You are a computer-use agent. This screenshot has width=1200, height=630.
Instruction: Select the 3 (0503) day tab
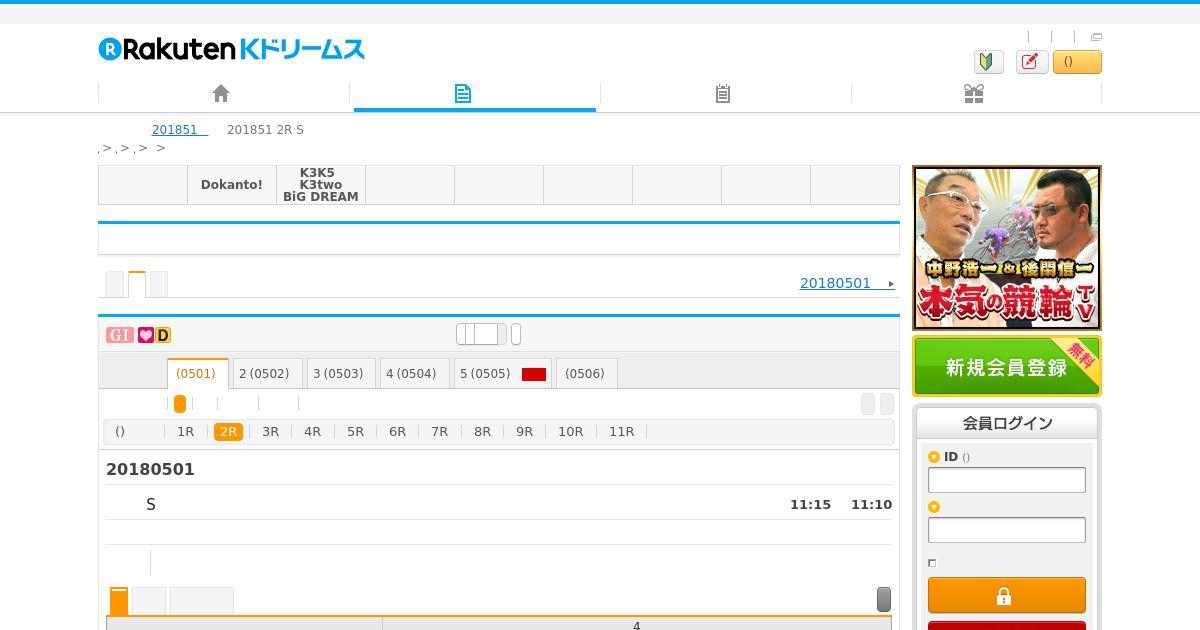(x=341, y=373)
